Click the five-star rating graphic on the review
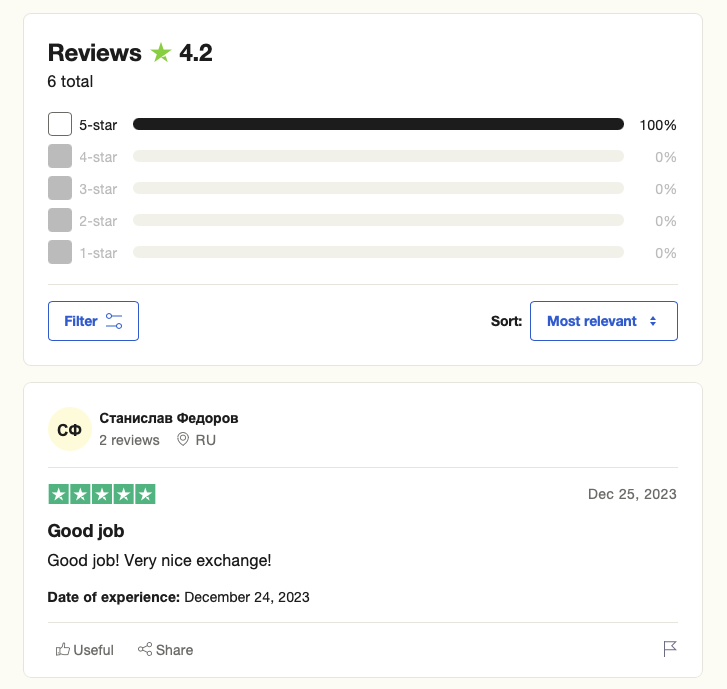The width and height of the screenshot is (727, 689). [x=102, y=494]
